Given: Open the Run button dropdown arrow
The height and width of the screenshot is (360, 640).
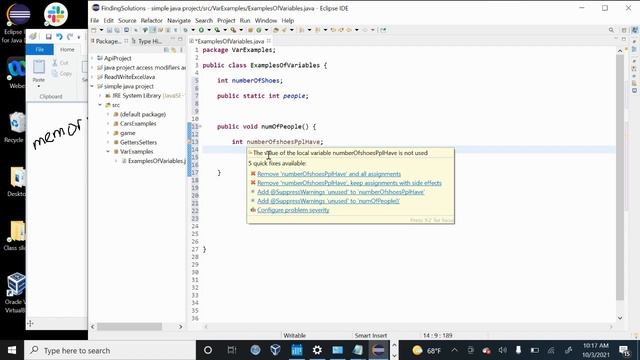Looking at the screenshot, I should [209, 30].
